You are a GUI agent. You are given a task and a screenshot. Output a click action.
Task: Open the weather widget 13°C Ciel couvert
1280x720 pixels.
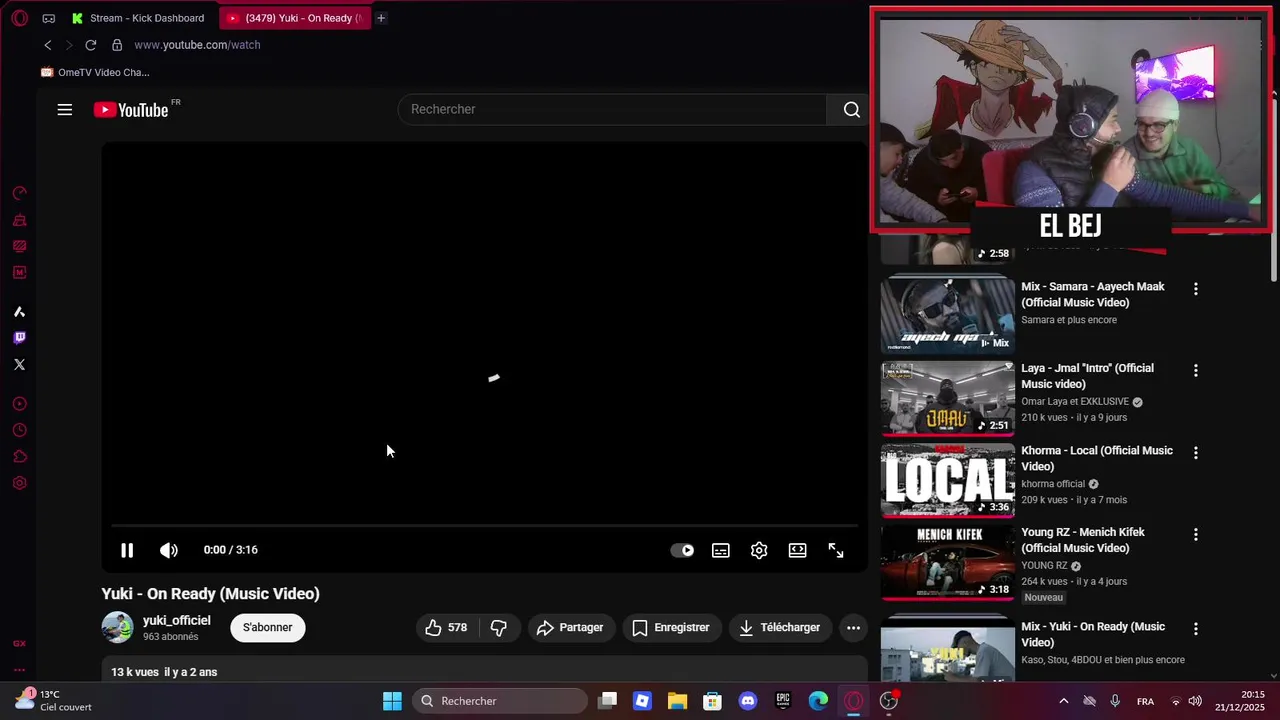[x=53, y=701]
